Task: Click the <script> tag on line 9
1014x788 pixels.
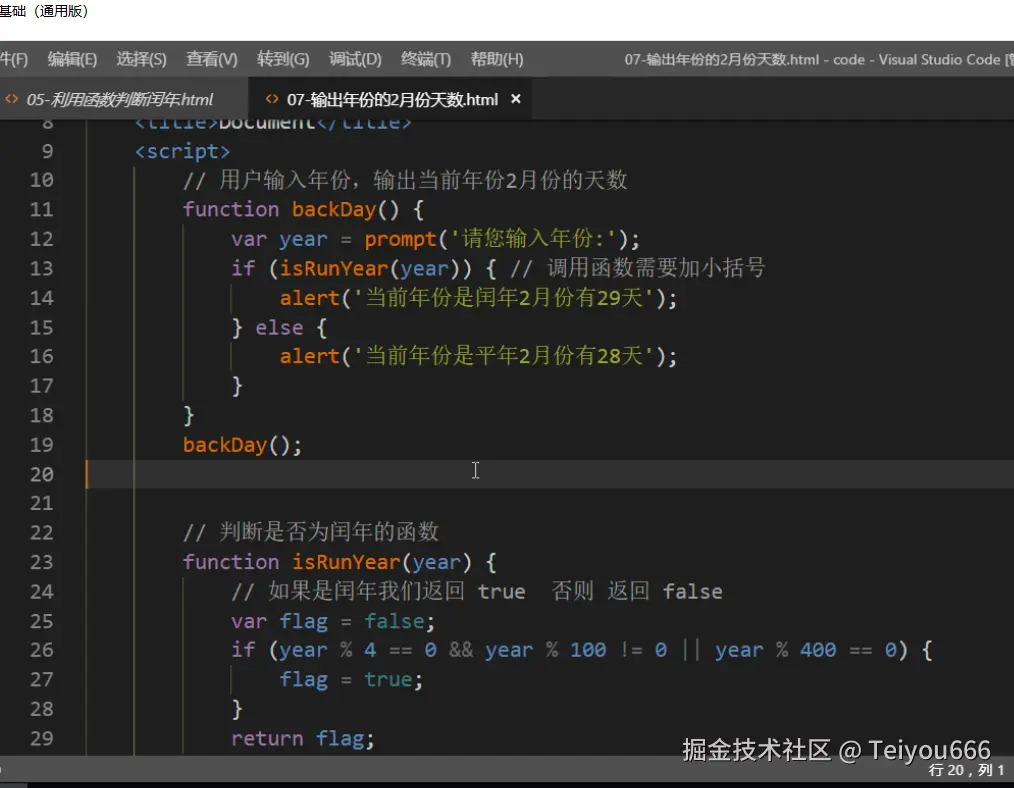Action: pyautogui.click(x=182, y=151)
